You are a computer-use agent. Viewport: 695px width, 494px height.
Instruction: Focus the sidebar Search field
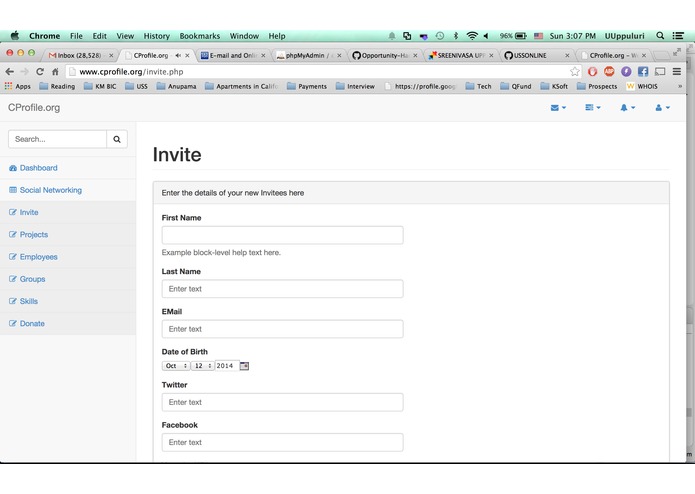point(58,139)
